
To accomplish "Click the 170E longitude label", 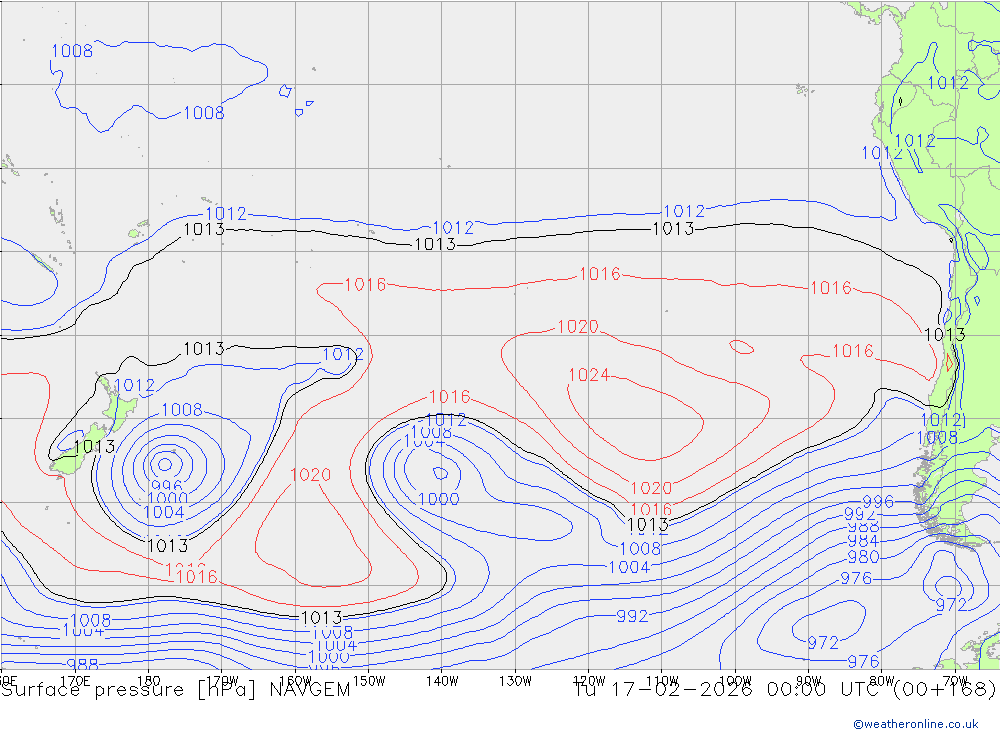I will click(x=75, y=681).
